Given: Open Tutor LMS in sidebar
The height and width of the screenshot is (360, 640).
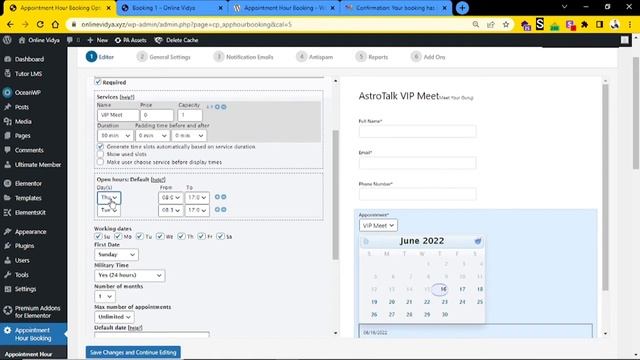Looking at the screenshot, I should pos(28,74).
